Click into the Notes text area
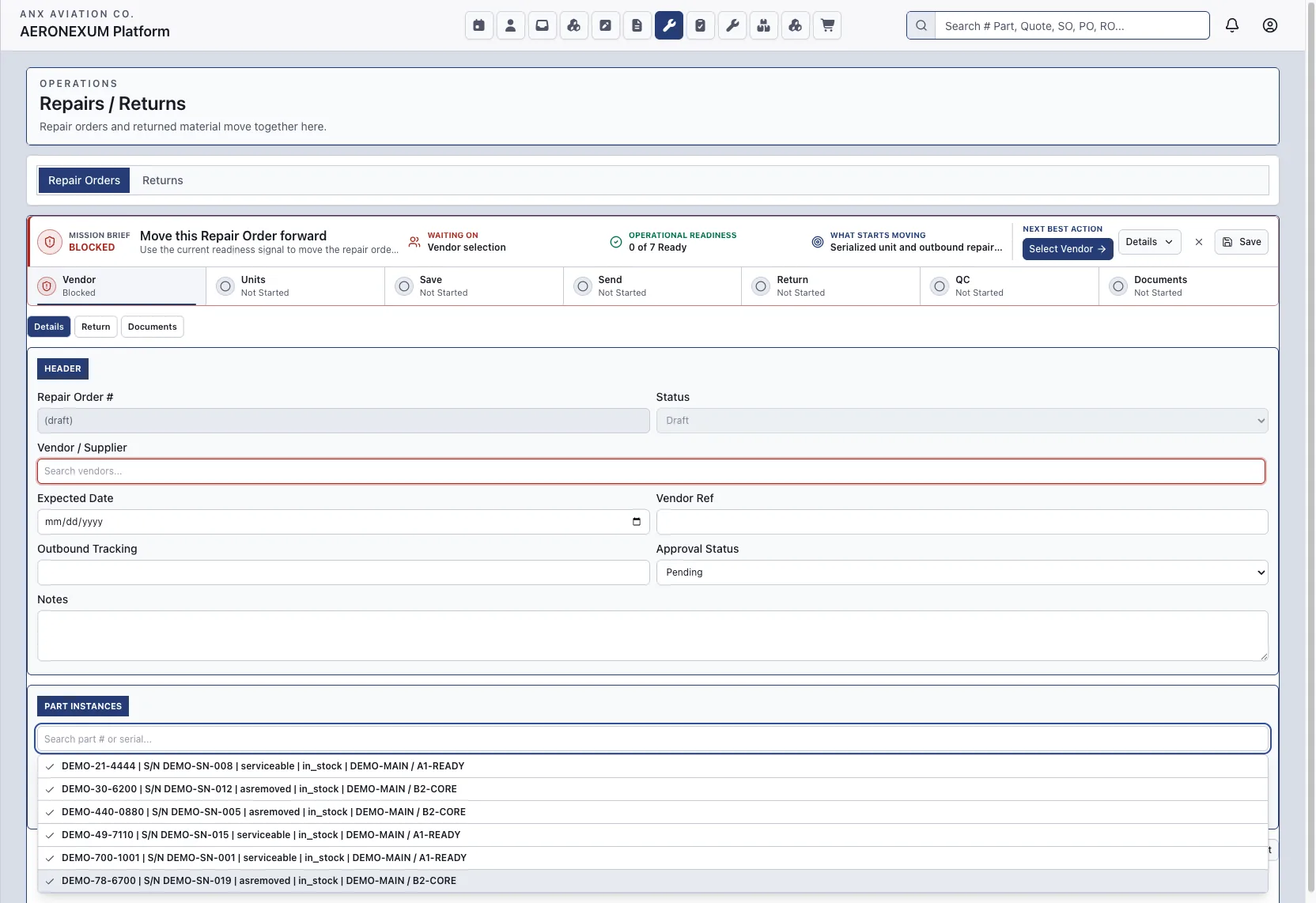 pos(652,636)
